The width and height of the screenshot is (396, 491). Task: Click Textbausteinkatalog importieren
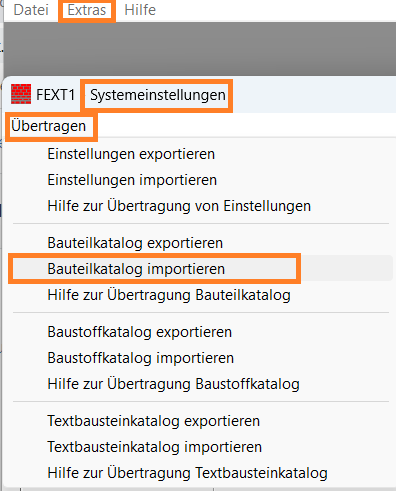tap(154, 447)
